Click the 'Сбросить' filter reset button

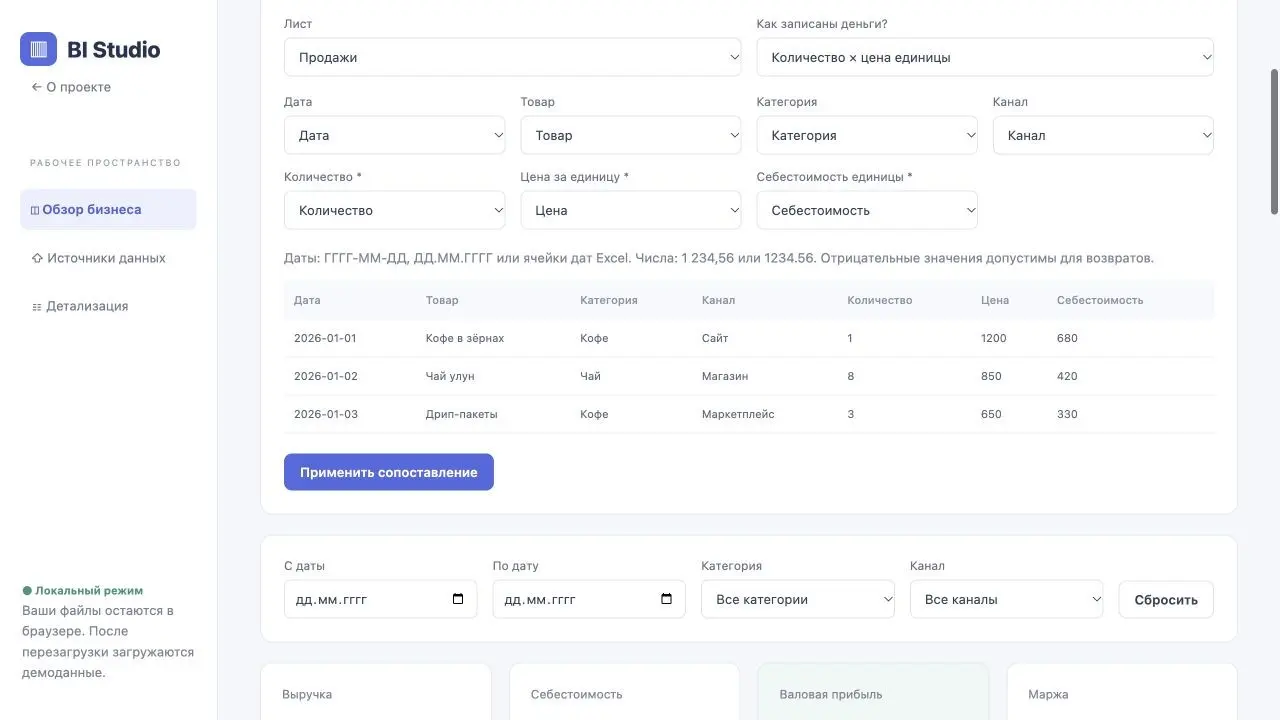[x=1166, y=600]
